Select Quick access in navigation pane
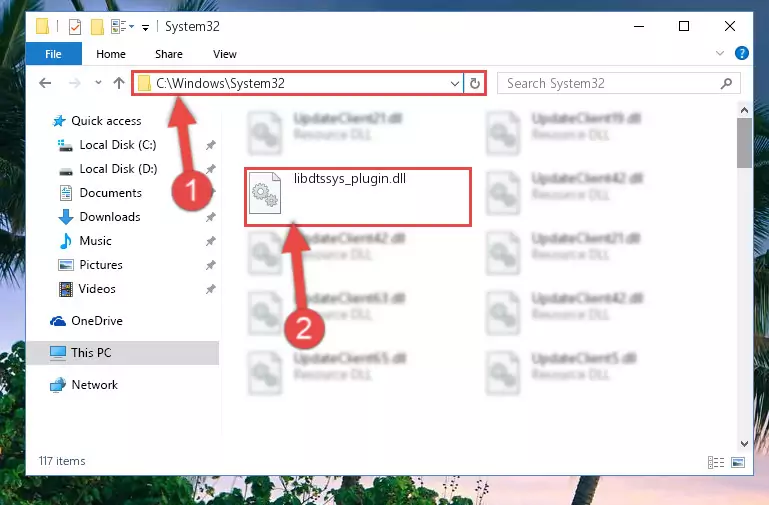Image resolution: width=769 pixels, height=505 pixels. point(106,121)
